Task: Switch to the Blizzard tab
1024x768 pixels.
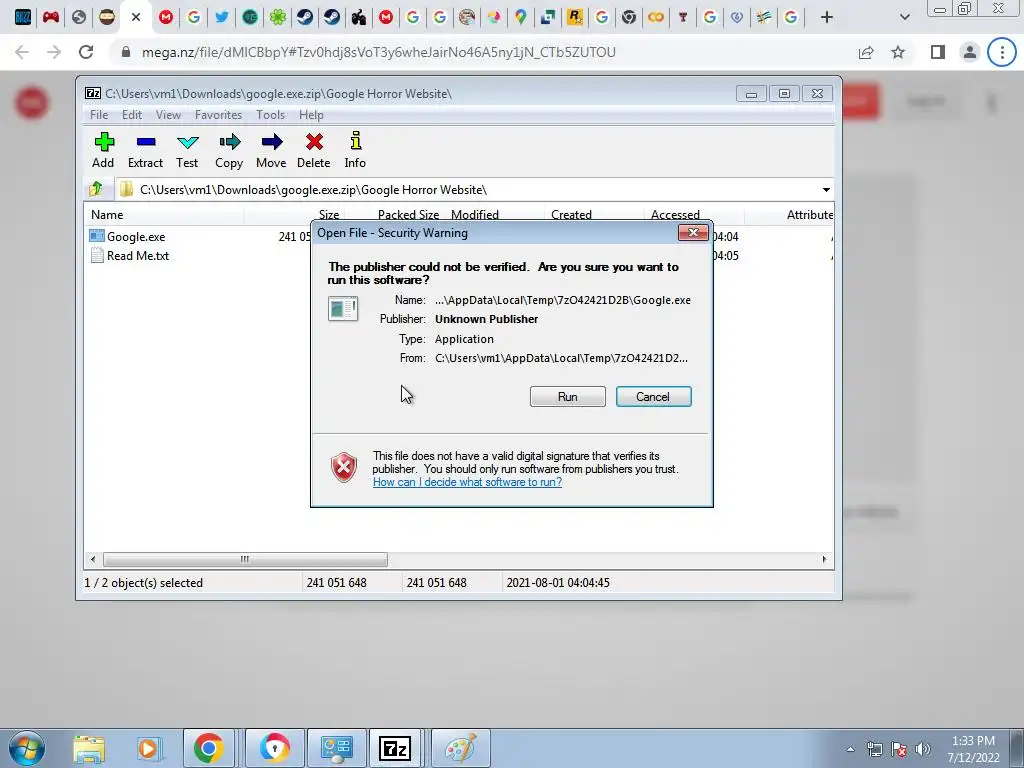Action: pos(23,18)
